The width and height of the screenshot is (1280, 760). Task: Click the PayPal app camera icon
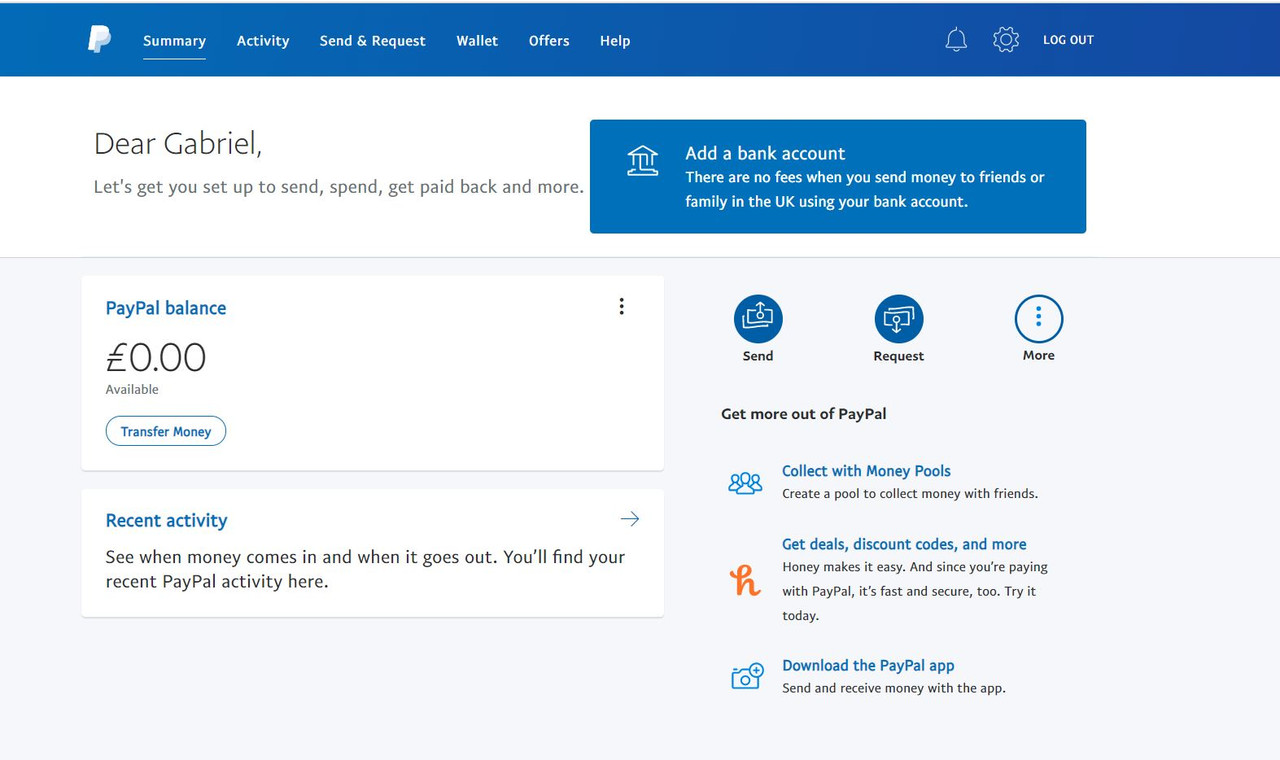click(747, 677)
